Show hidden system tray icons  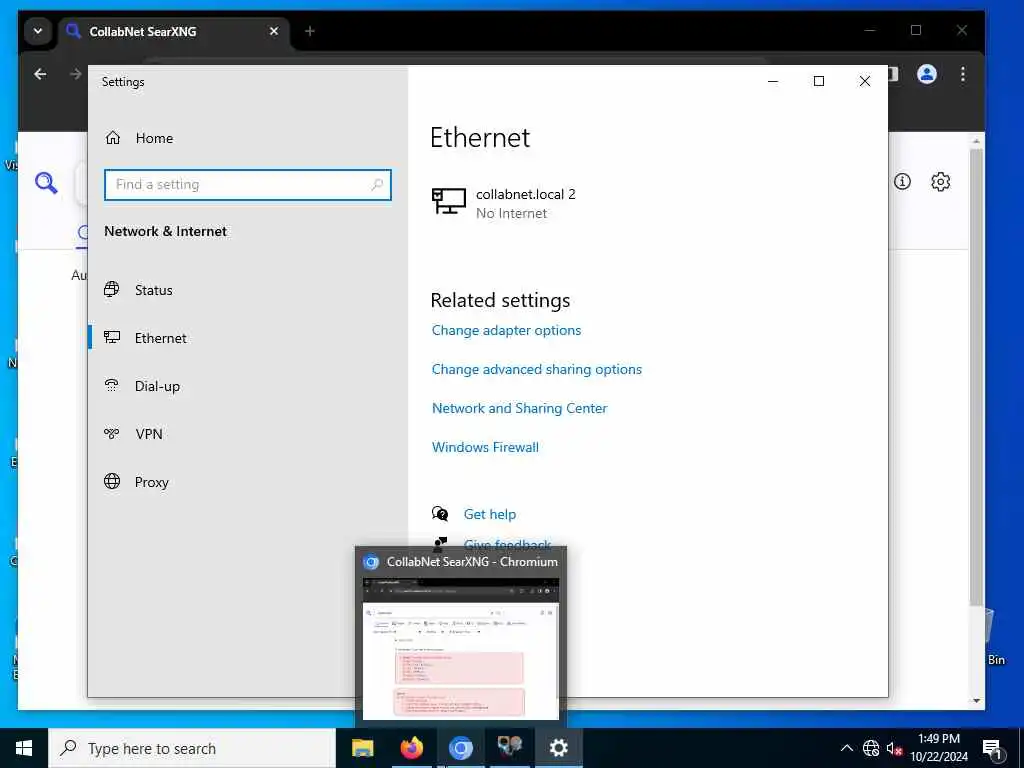coord(846,748)
